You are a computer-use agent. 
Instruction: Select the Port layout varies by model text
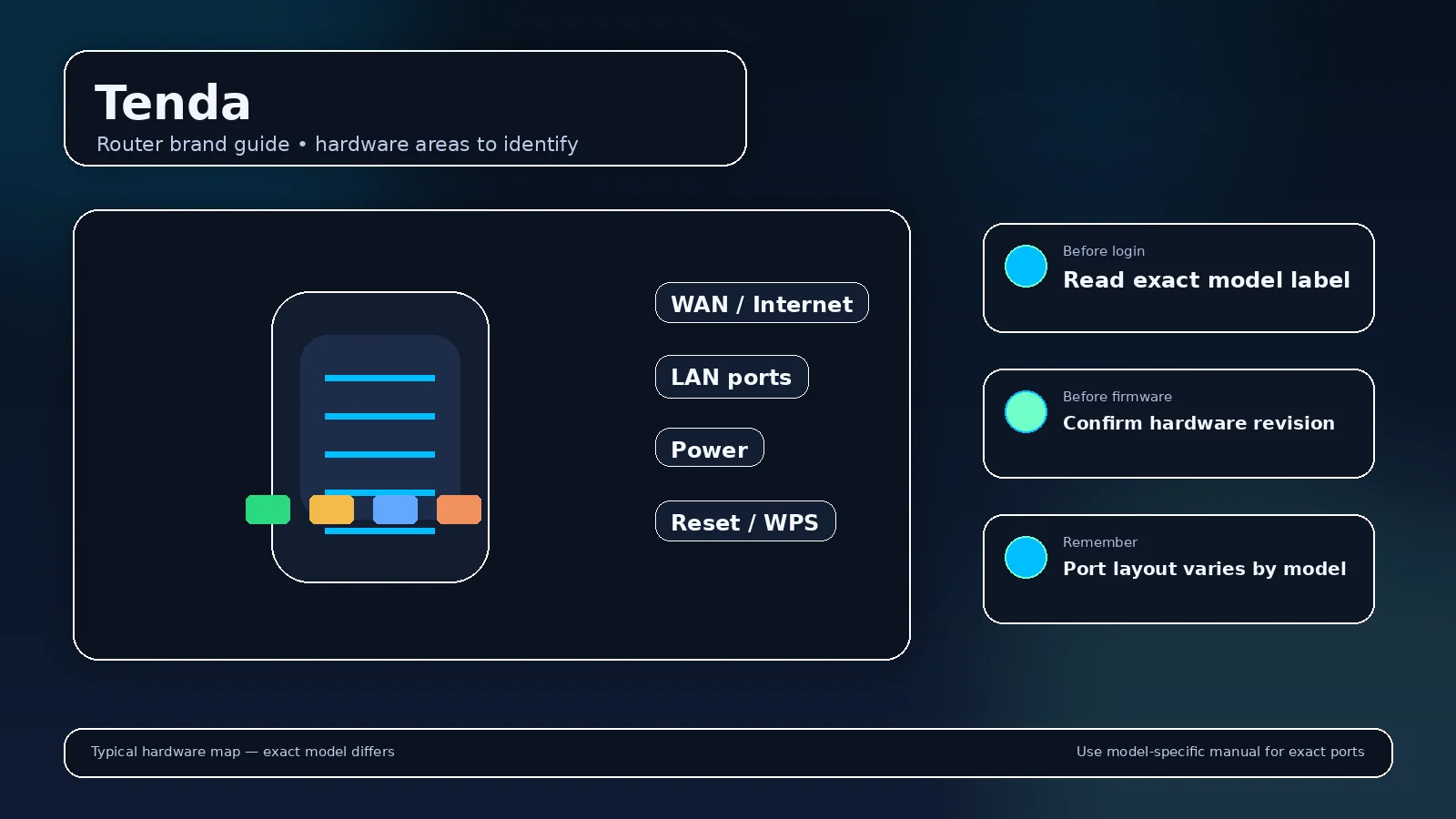(1204, 569)
